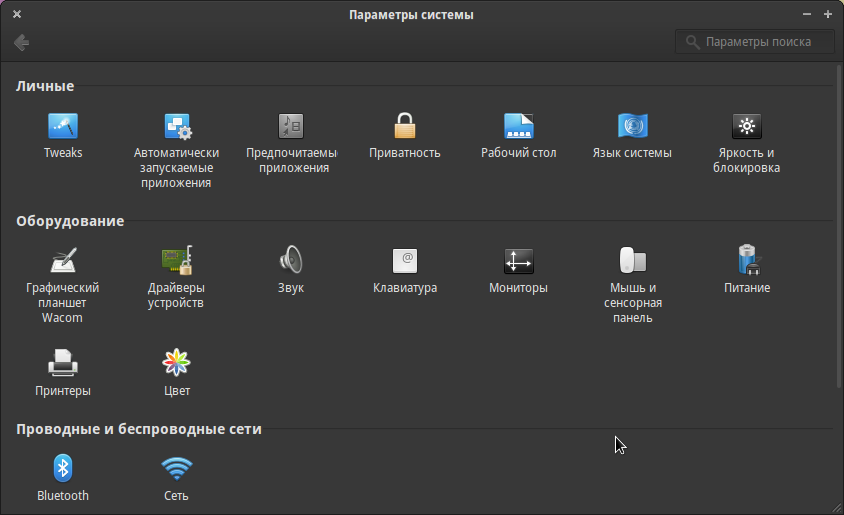Image resolution: width=844 pixels, height=515 pixels.
Task: Open Рабочий стол settings
Action: coord(518,127)
